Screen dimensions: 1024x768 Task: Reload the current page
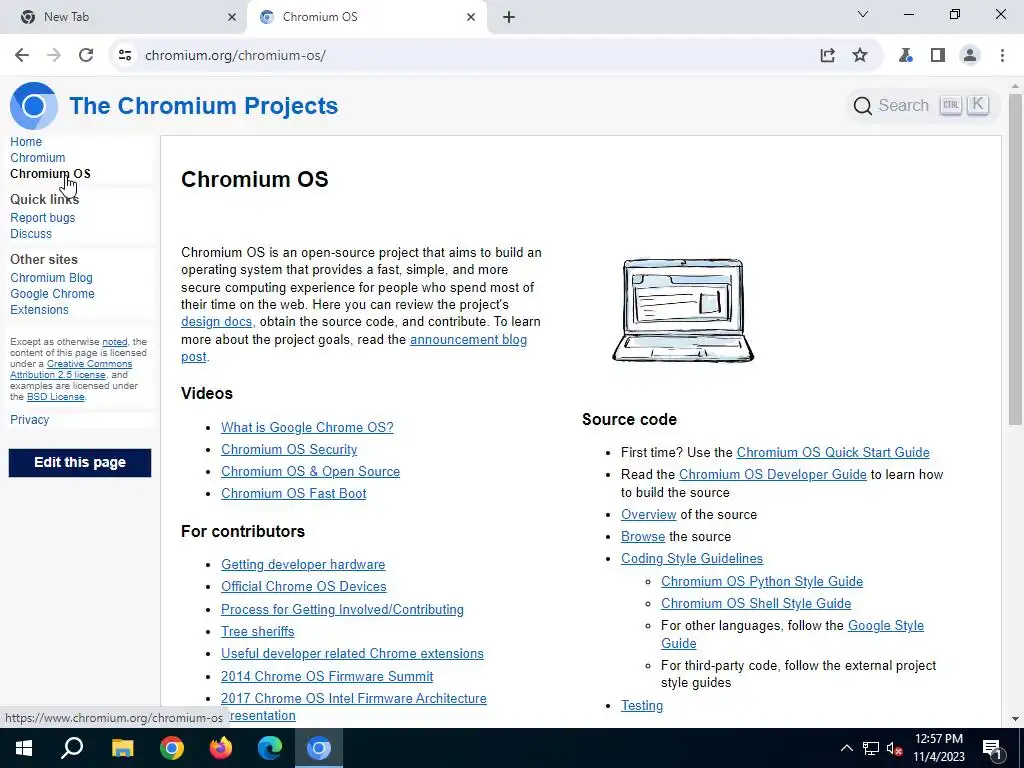point(86,56)
